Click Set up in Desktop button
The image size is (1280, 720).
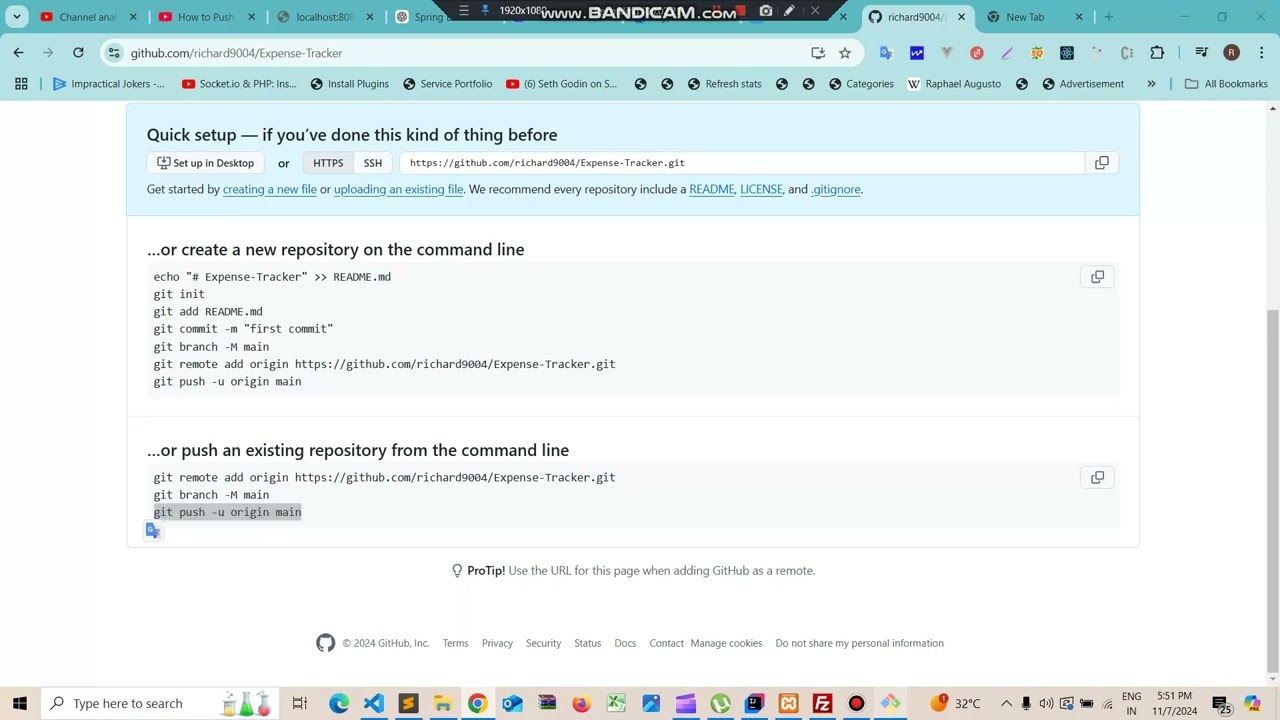tap(206, 163)
